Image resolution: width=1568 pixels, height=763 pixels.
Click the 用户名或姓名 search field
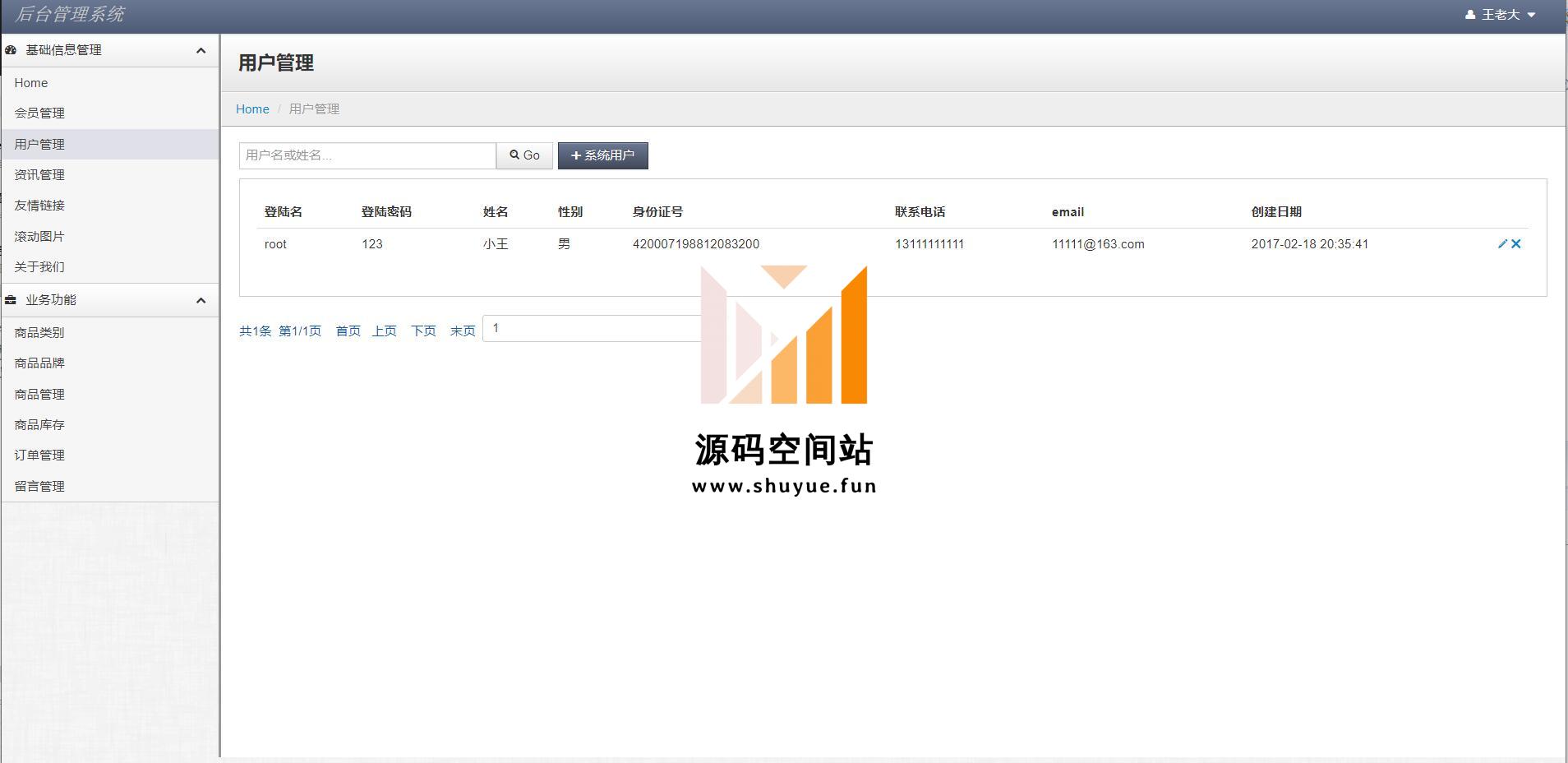[367, 155]
